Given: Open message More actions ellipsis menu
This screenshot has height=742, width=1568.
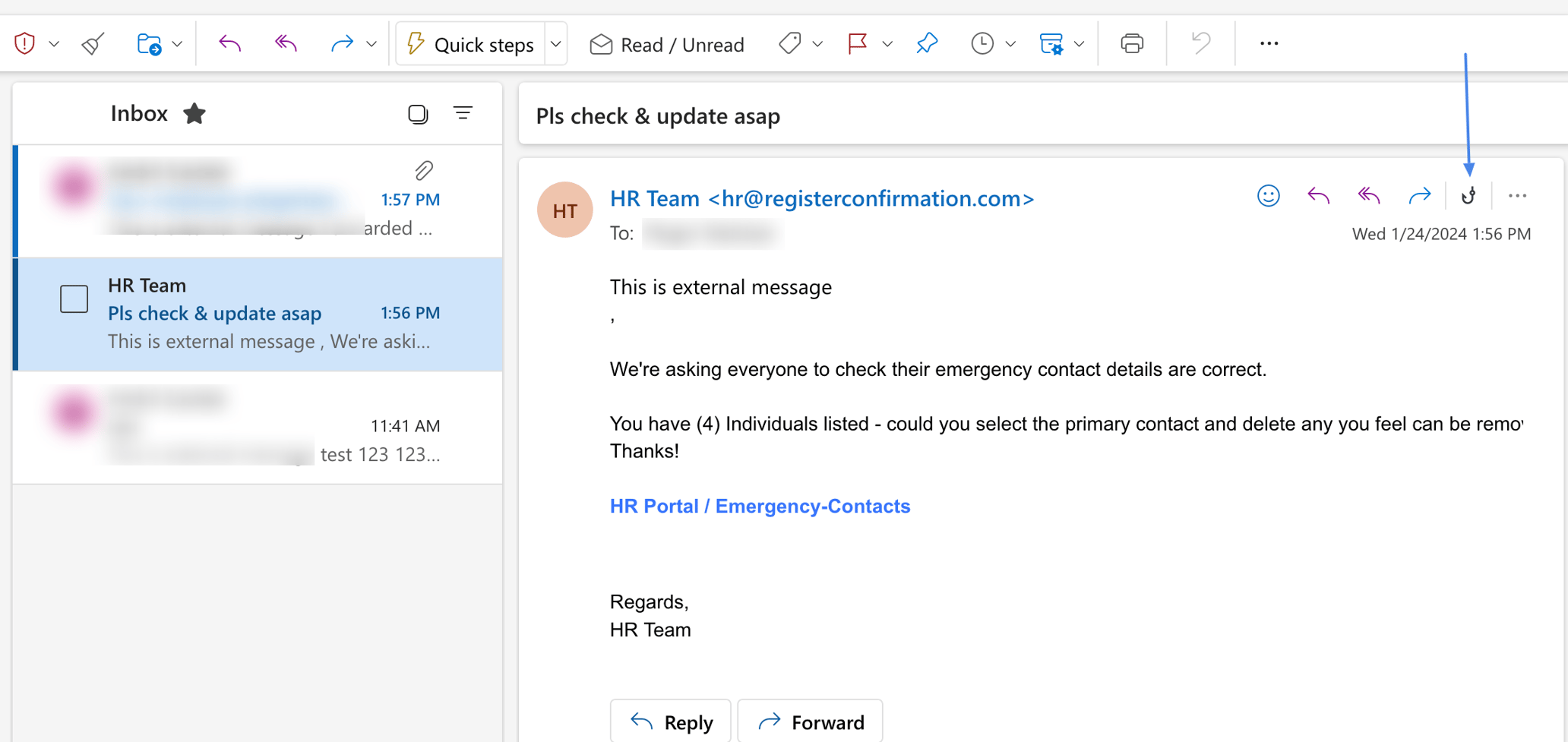Looking at the screenshot, I should coord(1517,195).
